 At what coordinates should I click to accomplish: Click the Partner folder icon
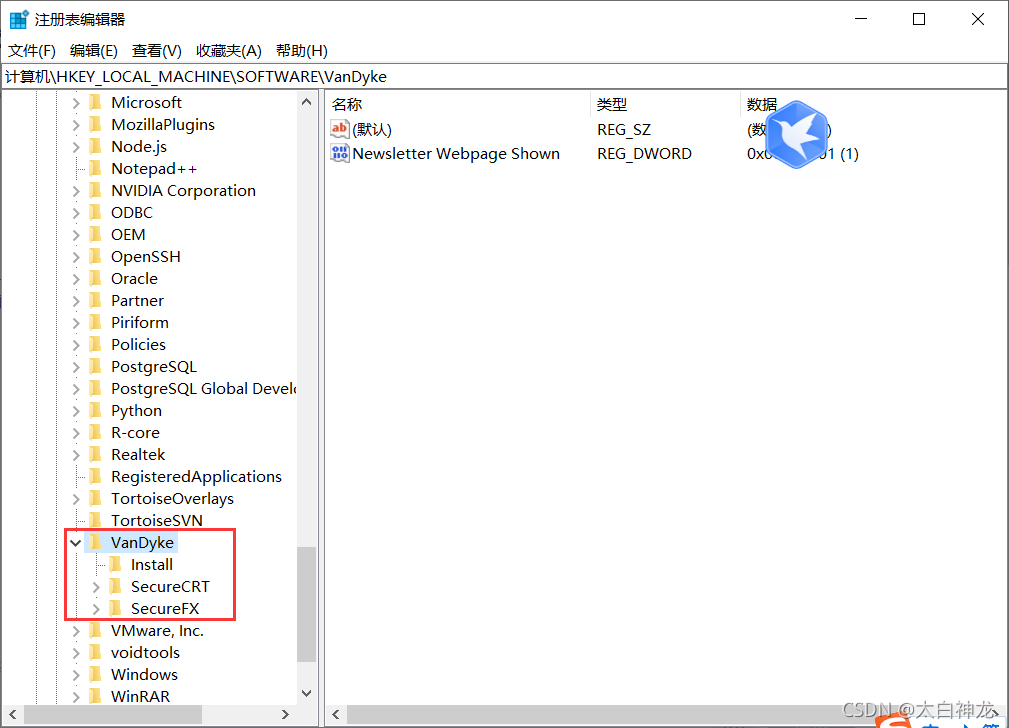click(96, 301)
